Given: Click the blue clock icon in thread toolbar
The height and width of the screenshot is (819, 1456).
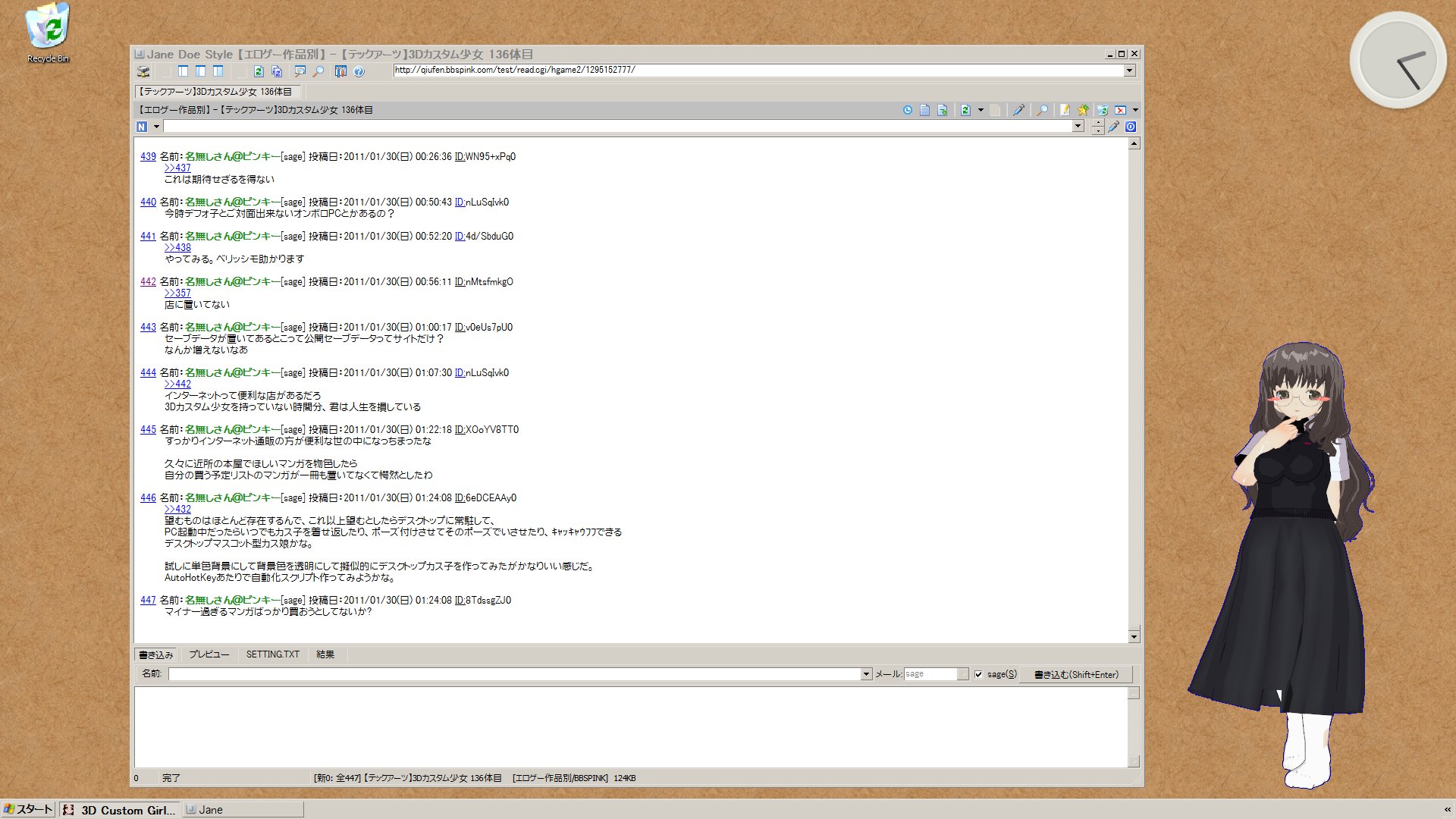Looking at the screenshot, I should 908,110.
